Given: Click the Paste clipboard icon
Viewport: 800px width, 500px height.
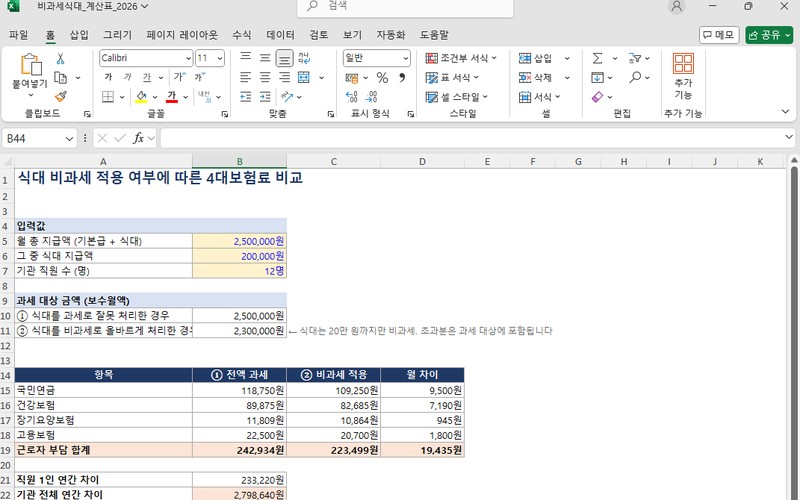Looking at the screenshot, I should (30, 65).
